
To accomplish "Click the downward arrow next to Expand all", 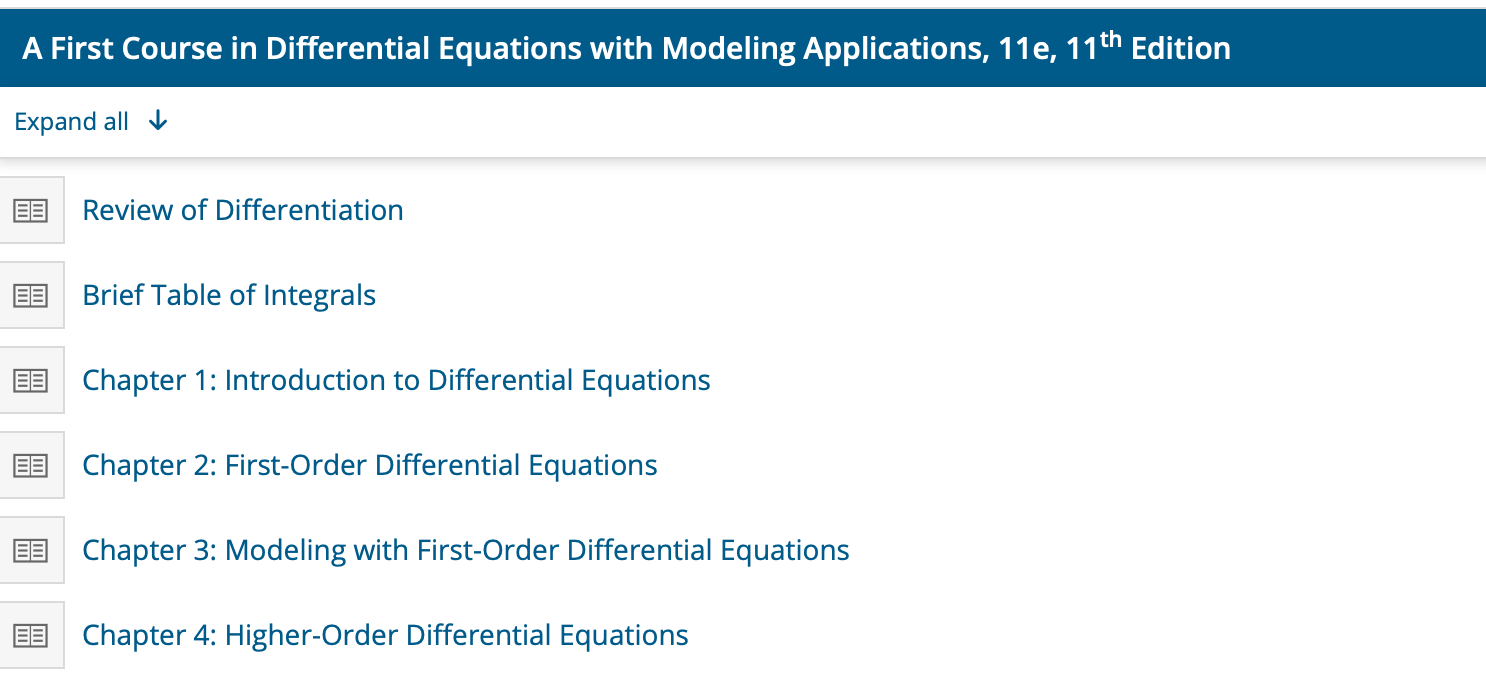I will coord(158,120).
